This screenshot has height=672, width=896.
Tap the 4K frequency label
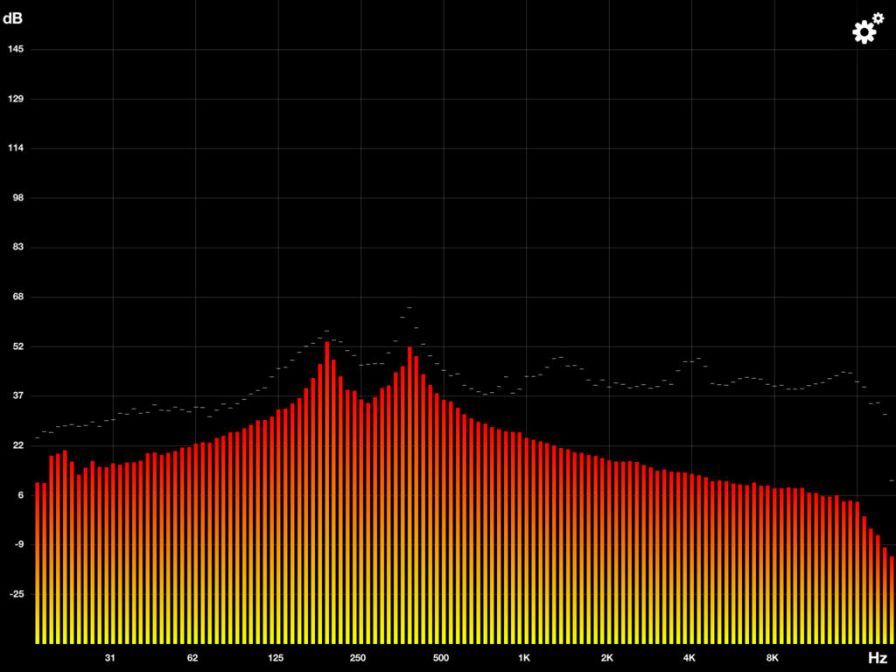tap(689, 658)
